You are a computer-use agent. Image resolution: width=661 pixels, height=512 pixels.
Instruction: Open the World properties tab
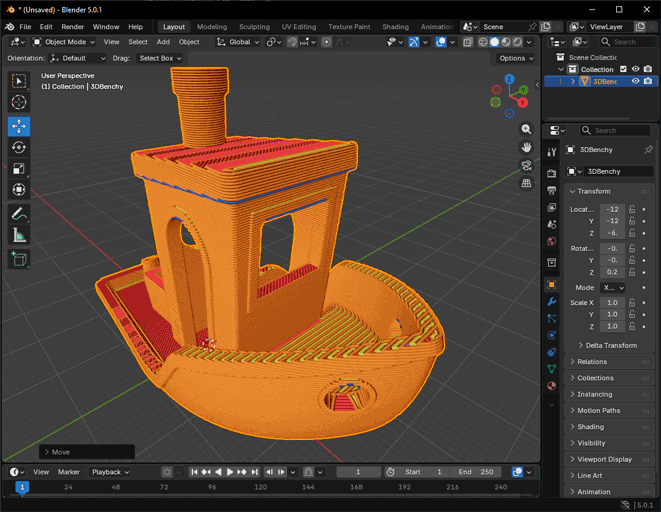(551, 241)
